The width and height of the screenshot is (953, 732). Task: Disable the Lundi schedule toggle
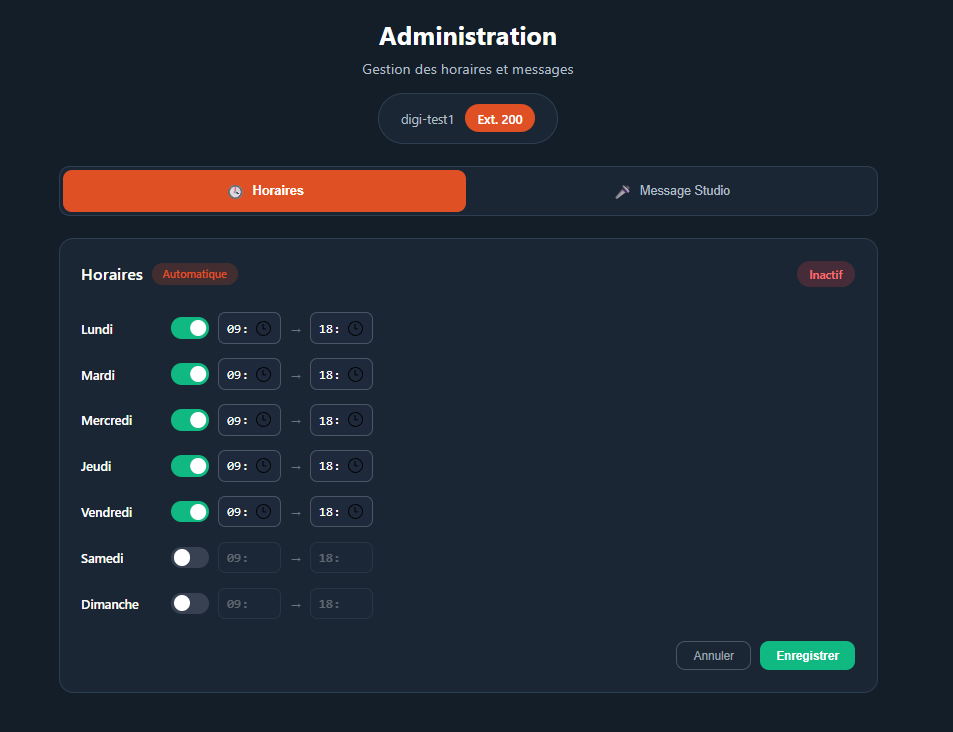189,328
